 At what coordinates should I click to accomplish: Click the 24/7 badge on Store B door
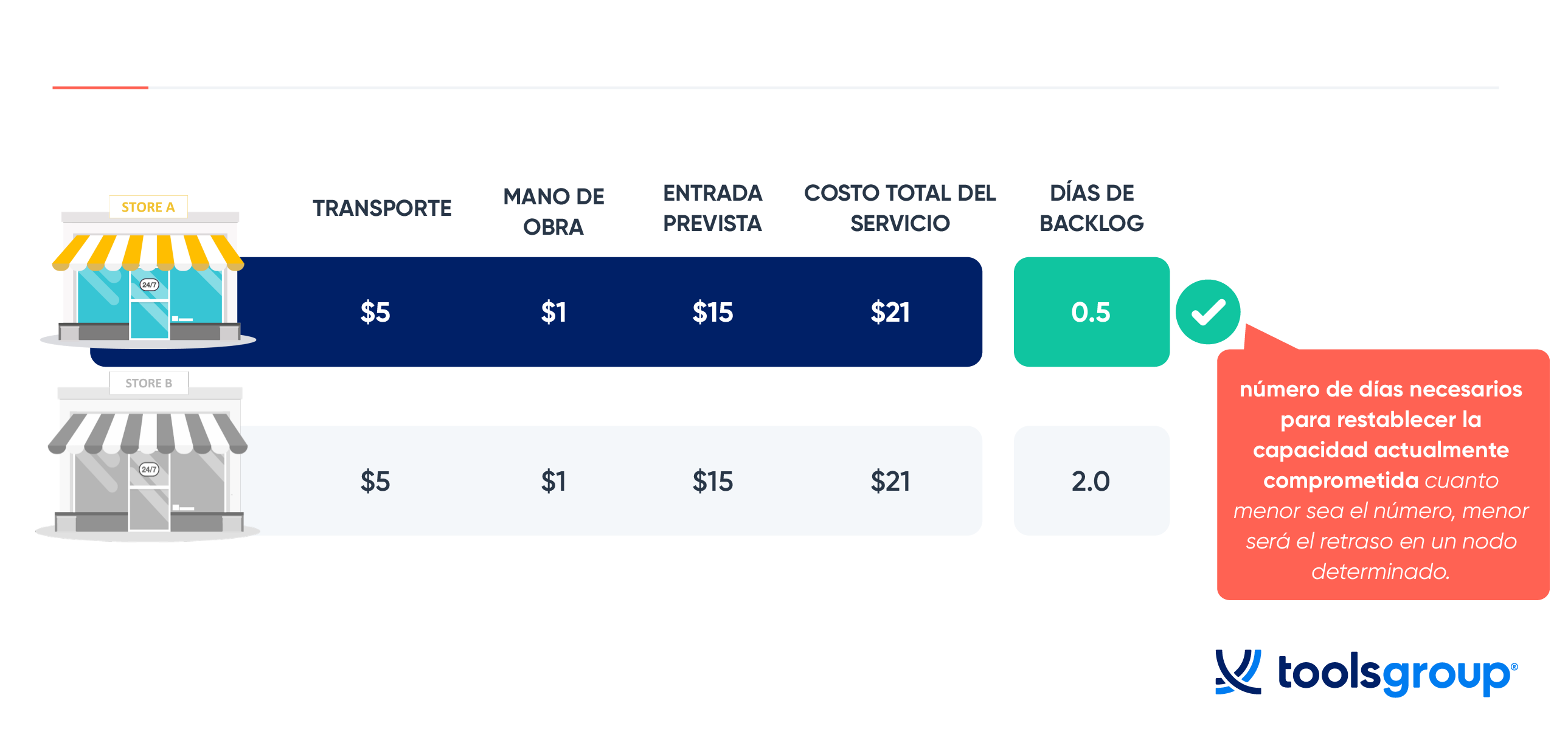pyautogui.click(x=149, y=469)
